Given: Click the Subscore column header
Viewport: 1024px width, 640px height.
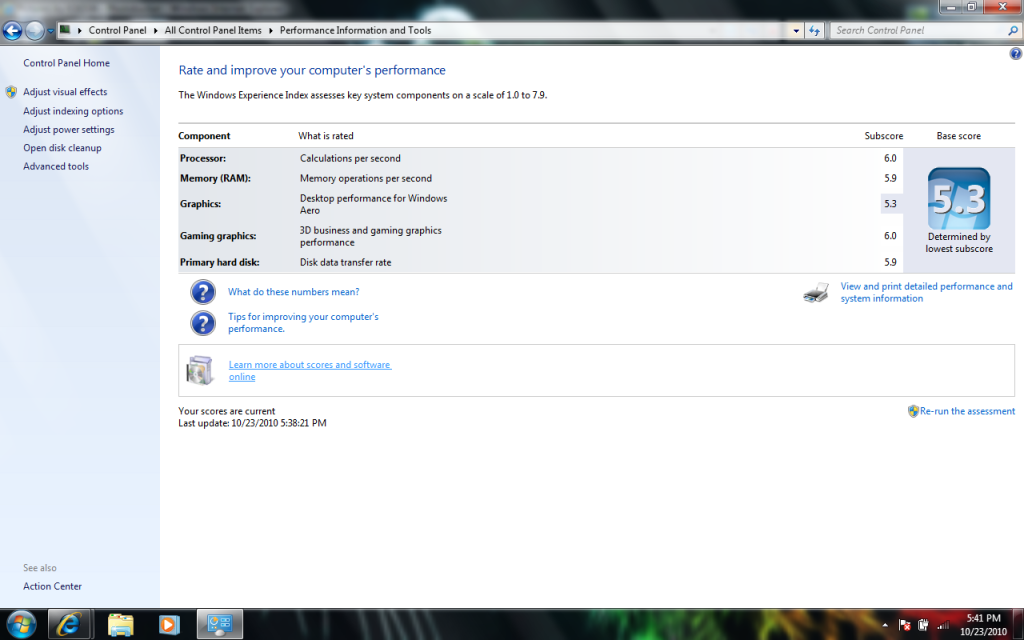Looking at the screenshot, I should [x=884, y=136].
